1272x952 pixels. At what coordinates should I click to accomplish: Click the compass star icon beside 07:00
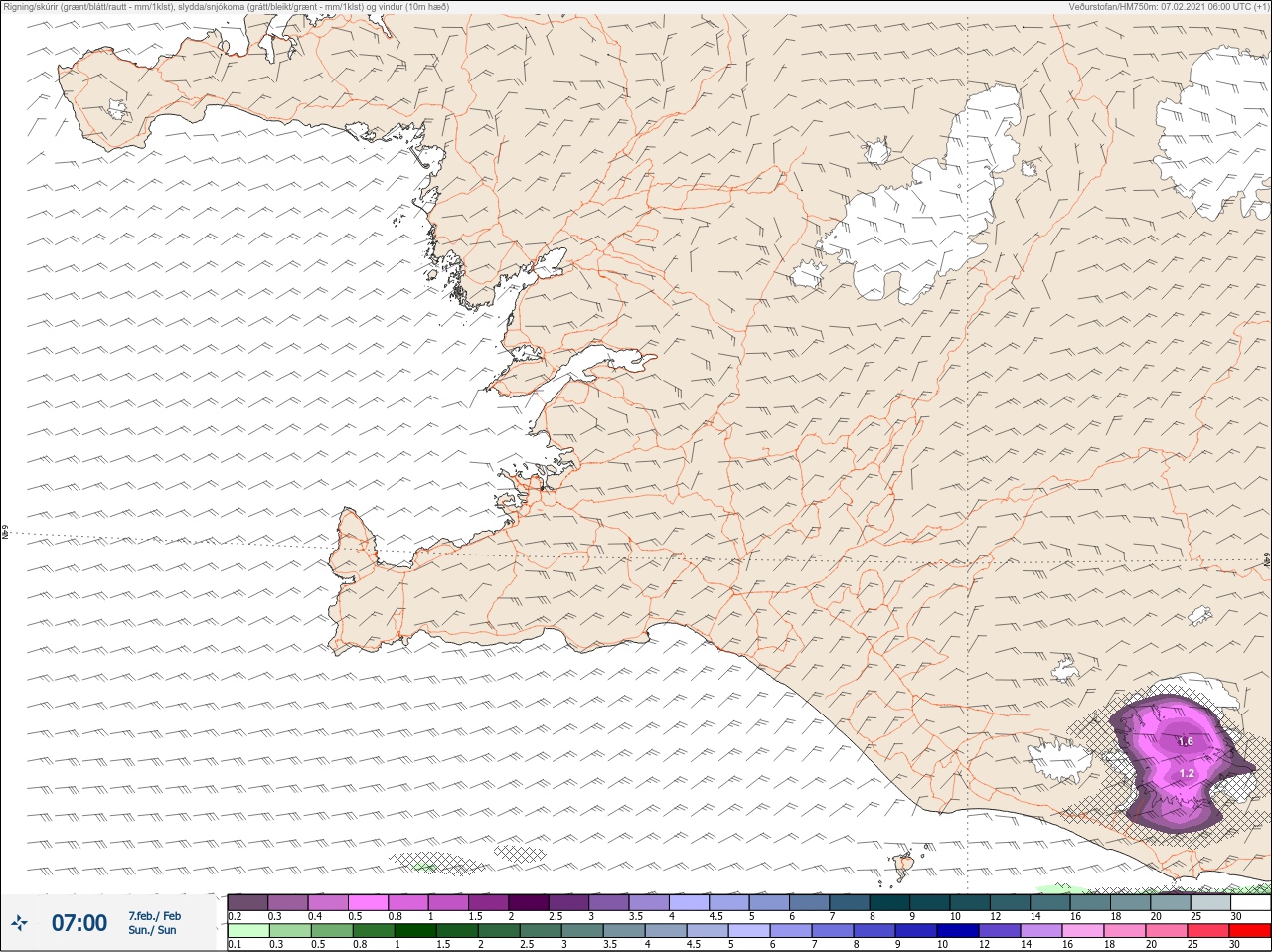click(19, 923)
